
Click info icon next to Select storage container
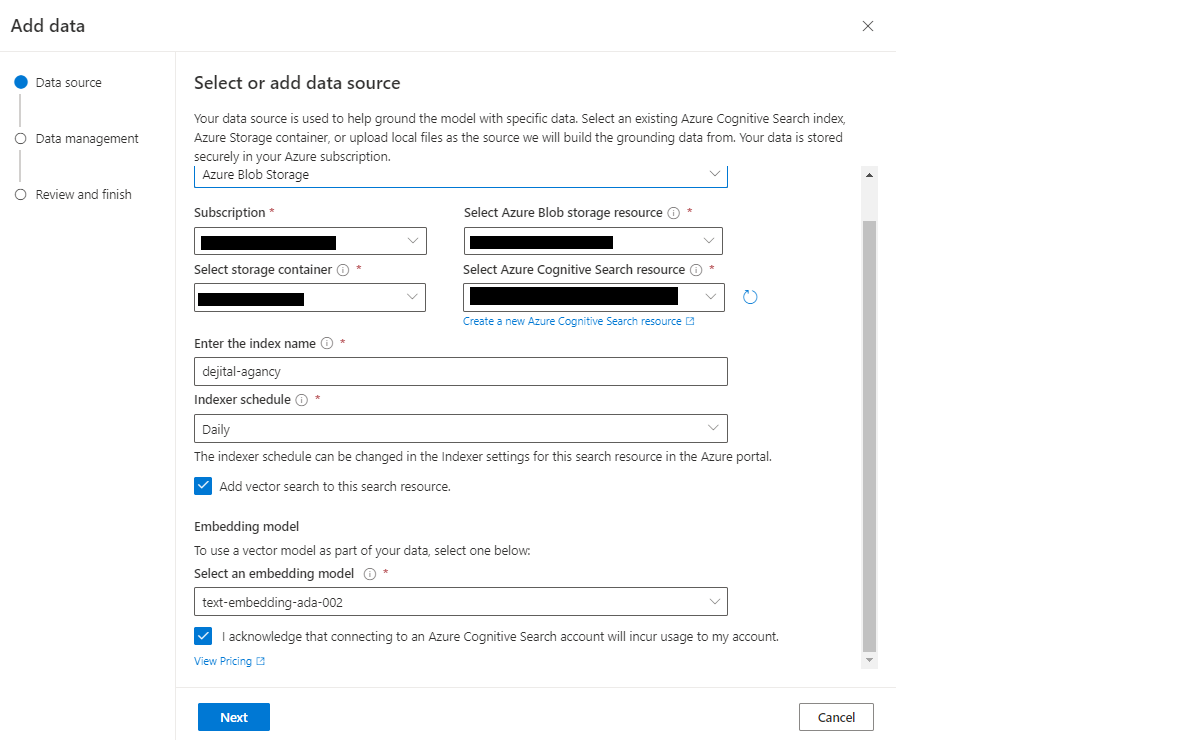click(343, 270)
